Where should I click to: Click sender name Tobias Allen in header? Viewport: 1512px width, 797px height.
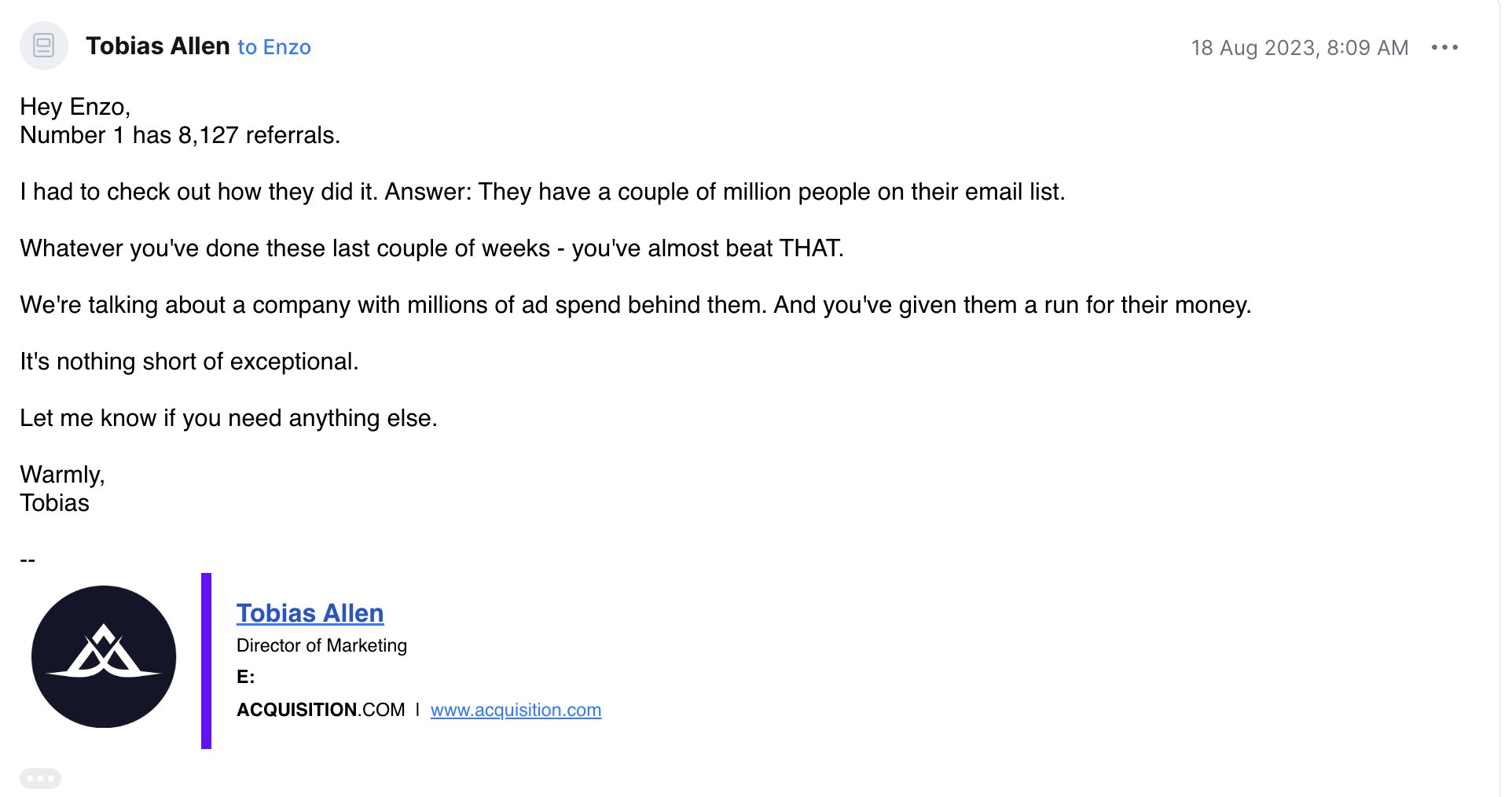[158, 46]
